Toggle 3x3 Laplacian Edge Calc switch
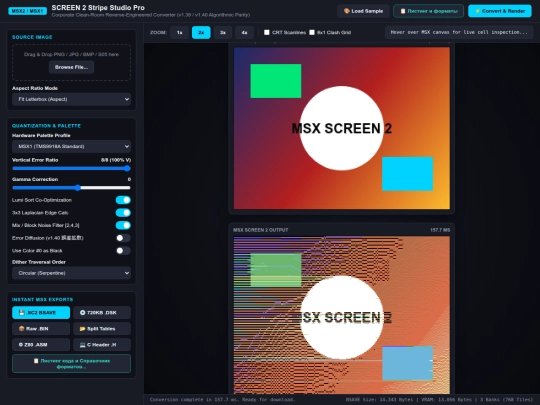 (123, 212)
